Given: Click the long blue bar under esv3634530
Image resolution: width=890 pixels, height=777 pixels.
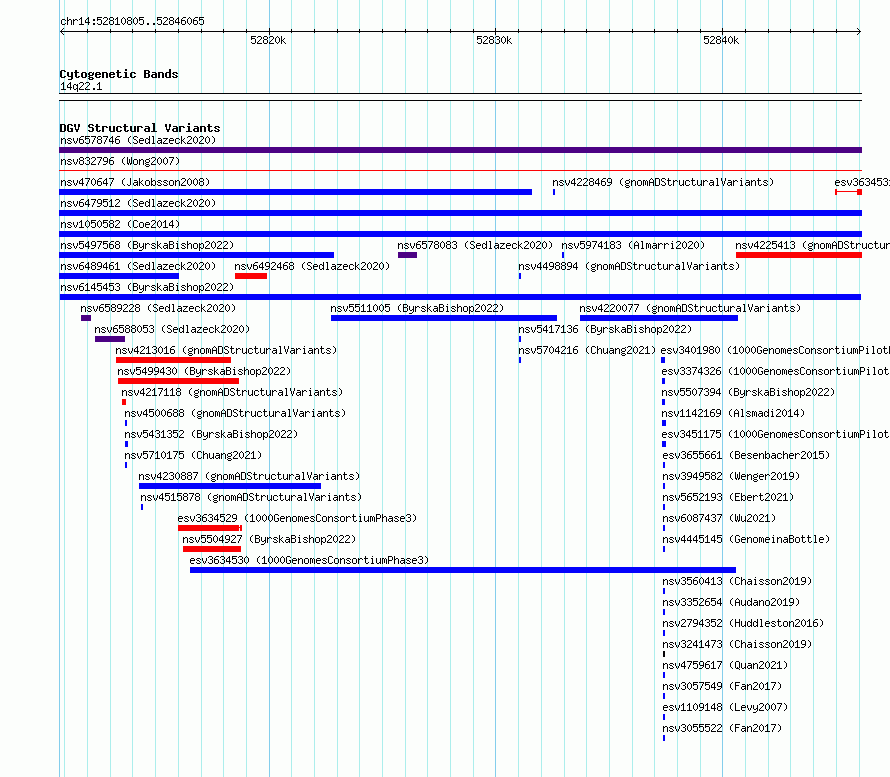Looking at the screenshot, I should click(463, 570).
